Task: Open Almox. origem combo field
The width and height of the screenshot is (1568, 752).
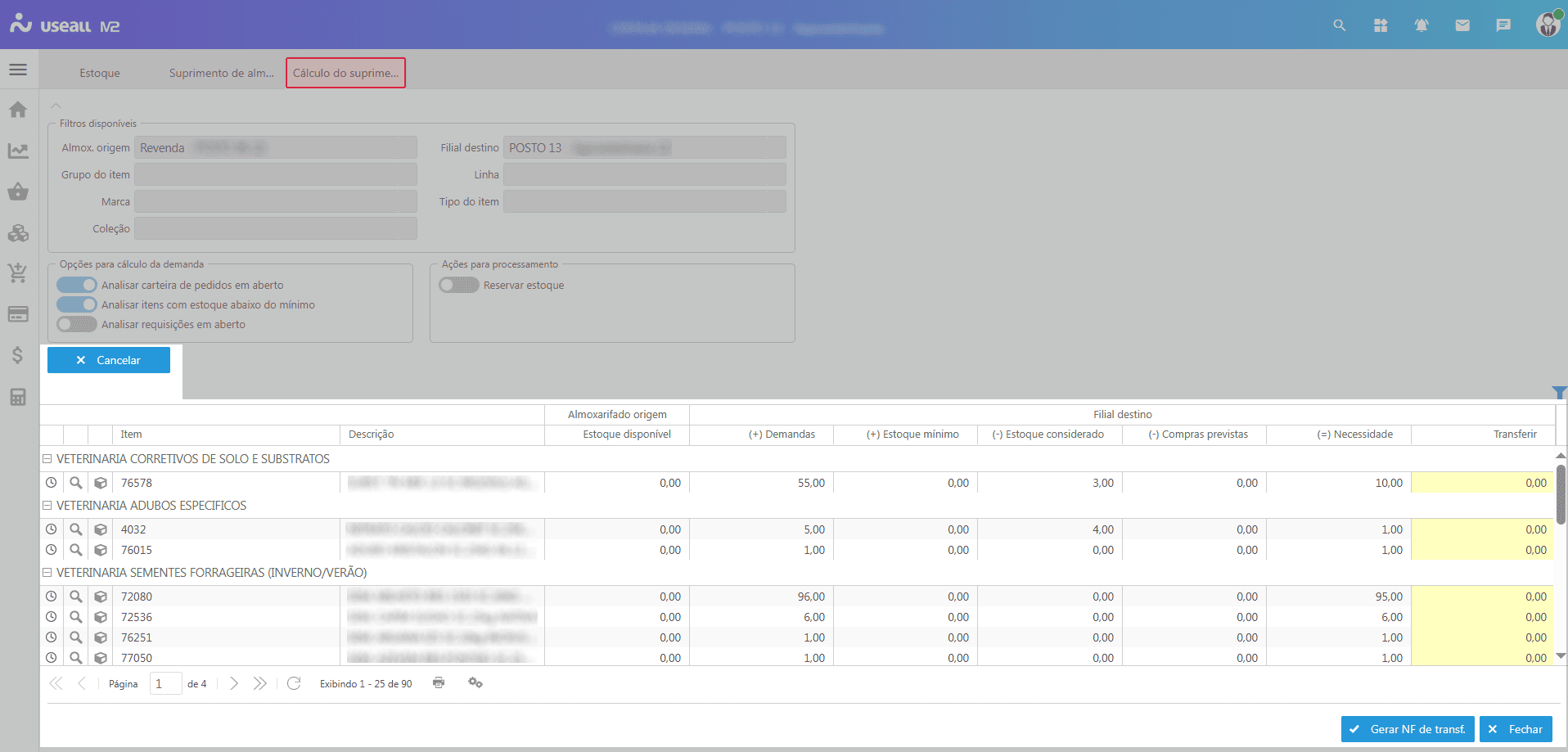Action: (x=276, y=147)
